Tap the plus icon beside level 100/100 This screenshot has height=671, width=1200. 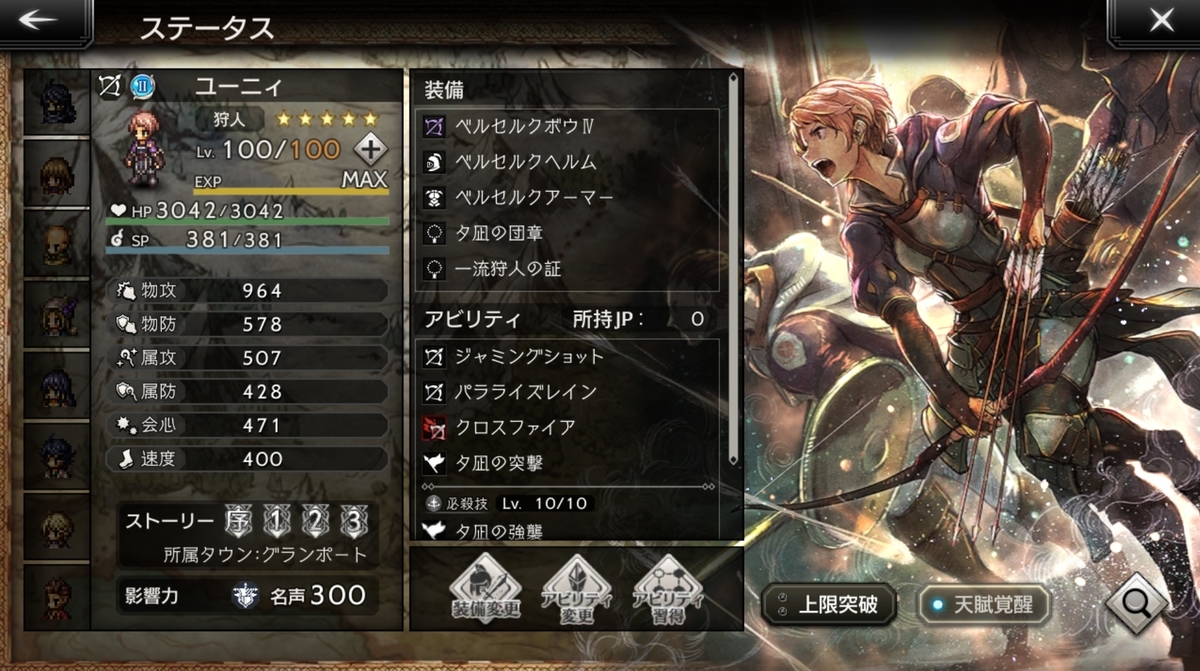point(371,150)
